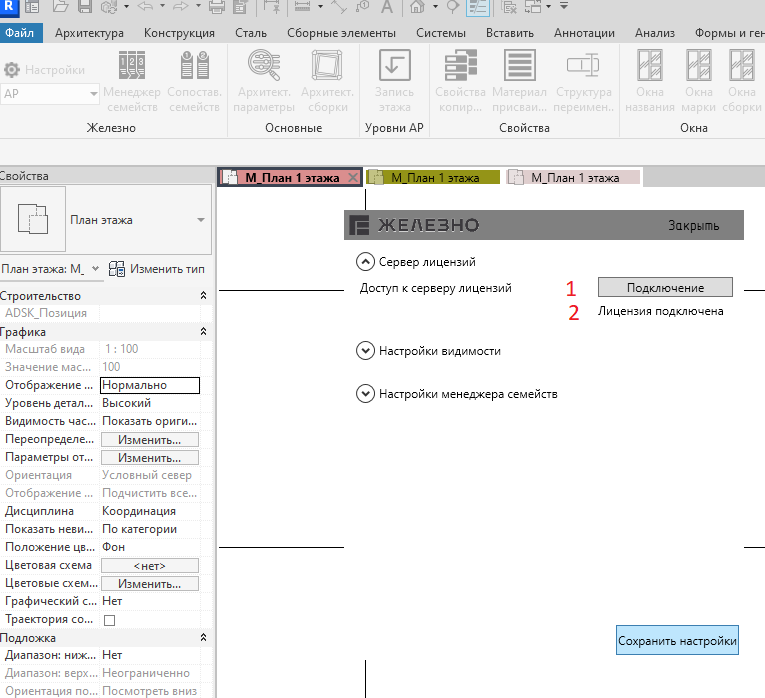Click the Open folder icon in quick access toolbar
Image resolution: width=765 pixels, height=698 pixels.
pos(60,6)
